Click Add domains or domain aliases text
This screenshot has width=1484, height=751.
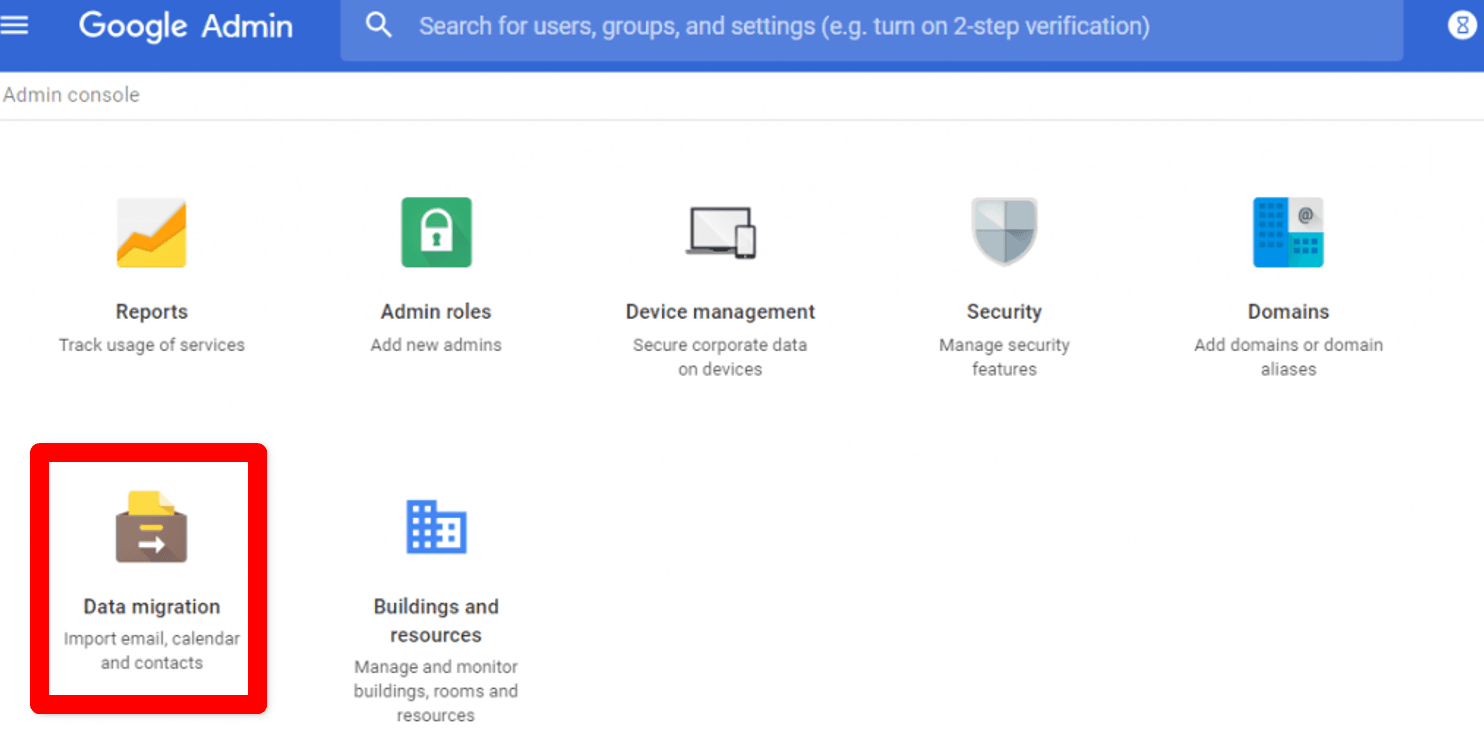[1288, 357]
